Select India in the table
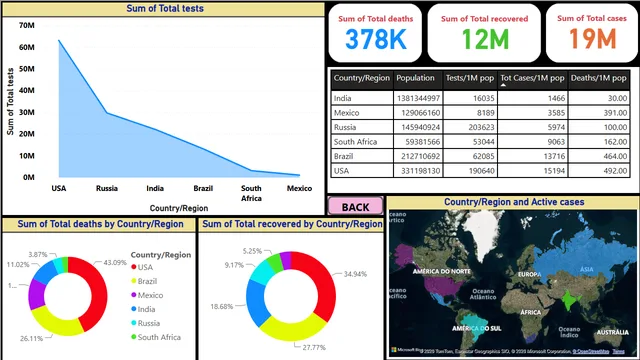The width and height of the screenshot is (640, 360). pos(342,98)
